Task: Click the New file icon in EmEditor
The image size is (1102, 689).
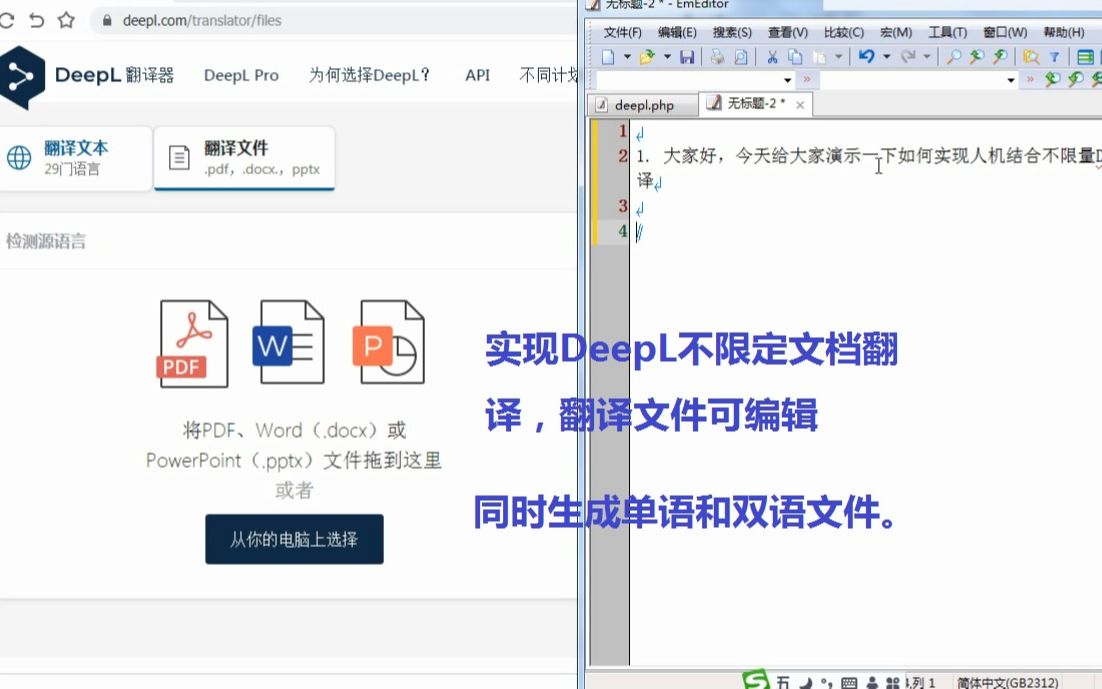Action: (x=608, y=57)
